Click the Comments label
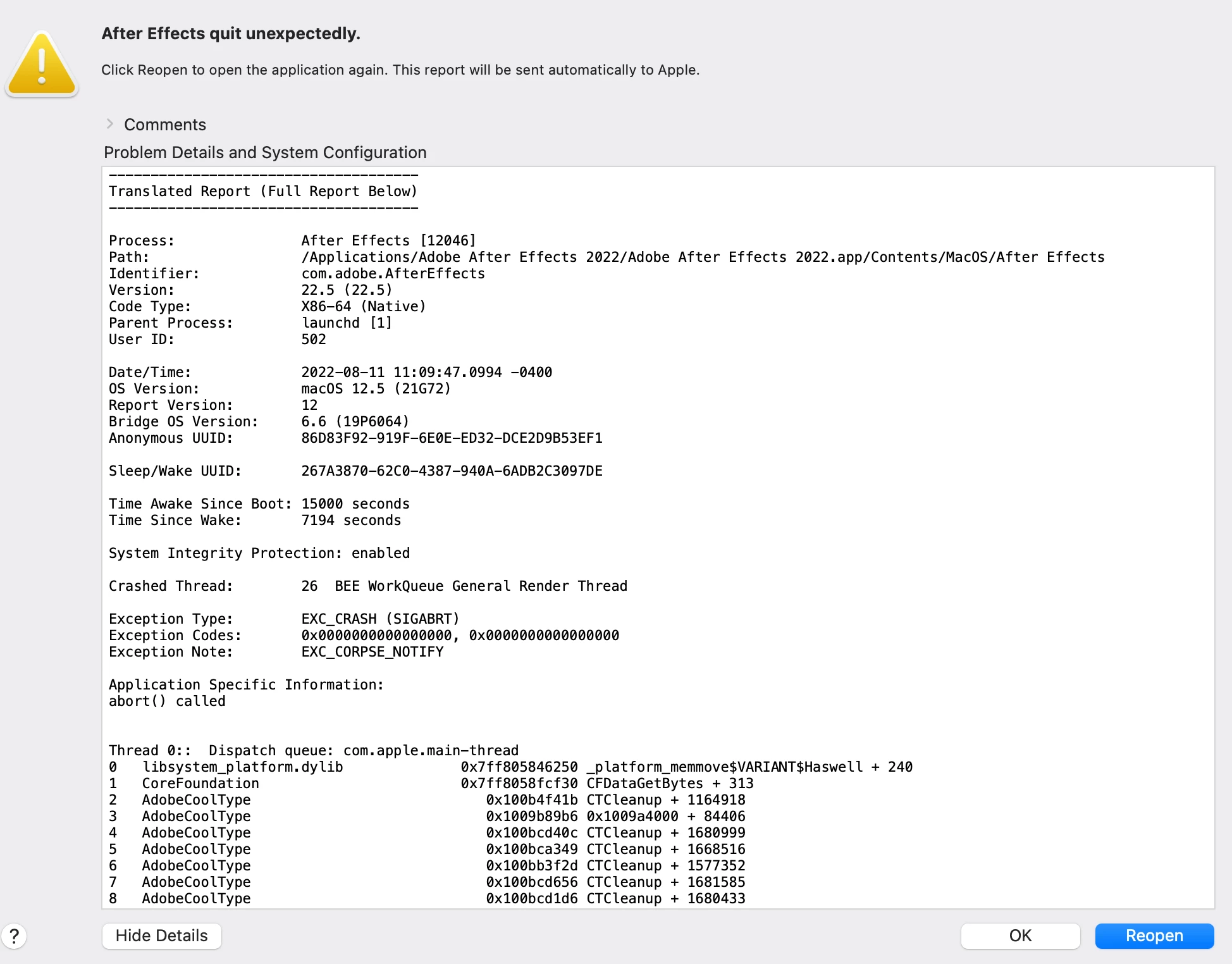This screenshot has height=964, width=1232. point(165,125)
